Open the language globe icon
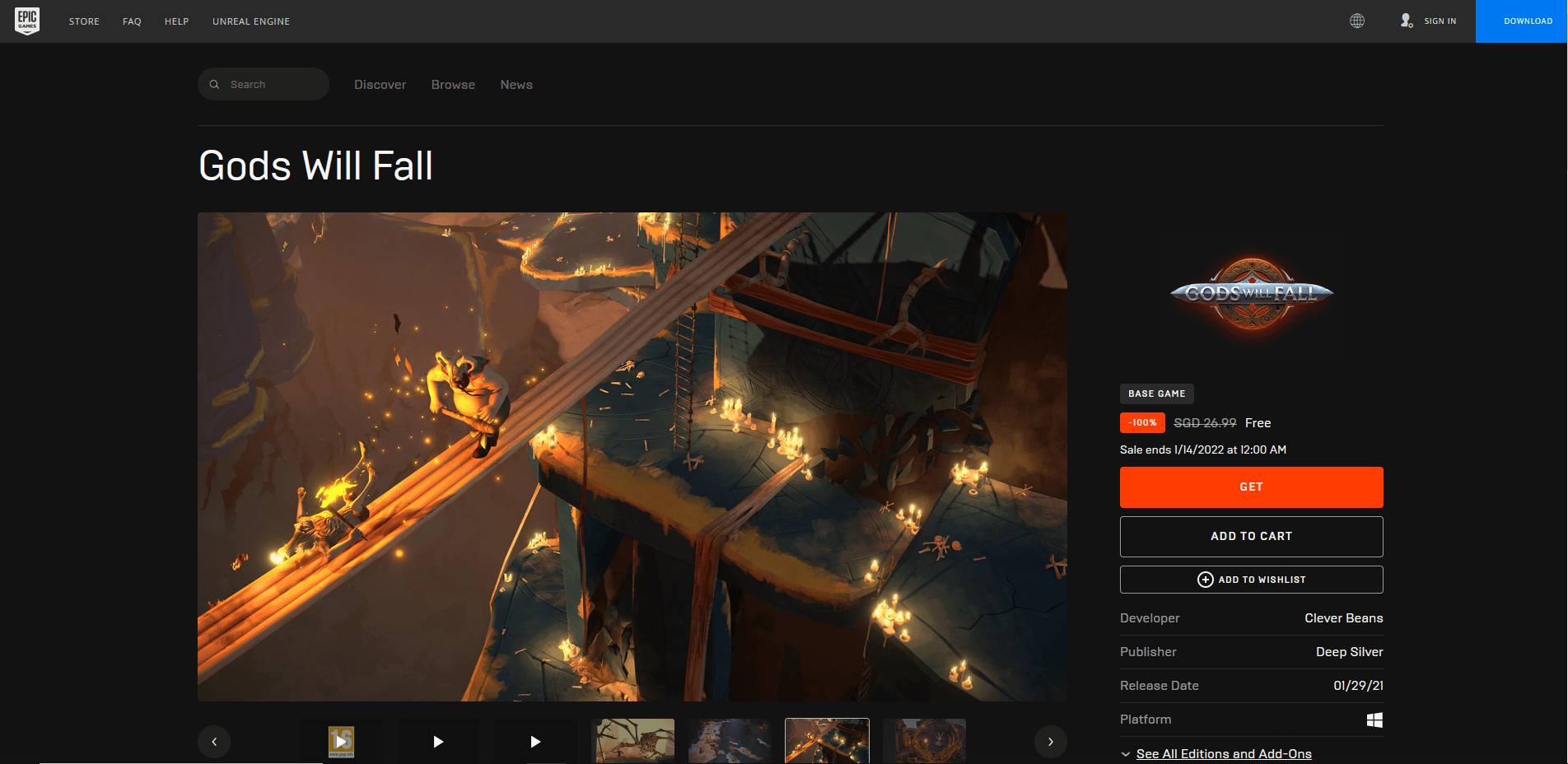This screenshot has width=1568, height=764. pyautogui.click(x=1357, y=21)
